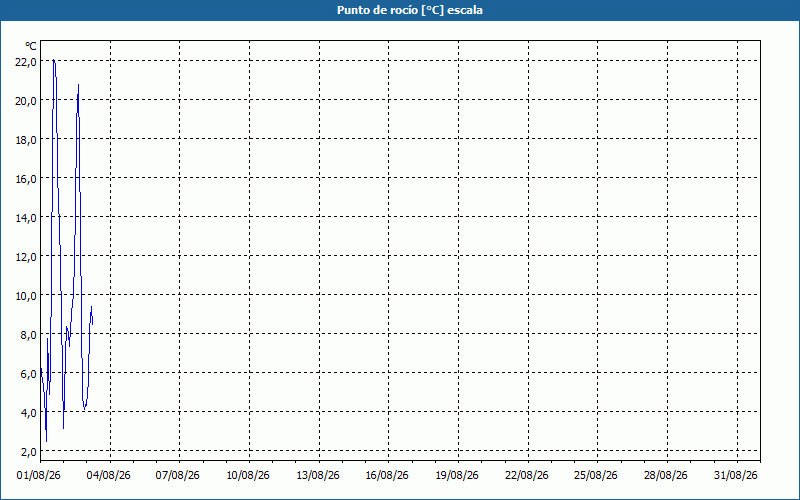Screen dimensions: 800x500
Task: Click the 01/08/26 date label
Action: [38, 476]
